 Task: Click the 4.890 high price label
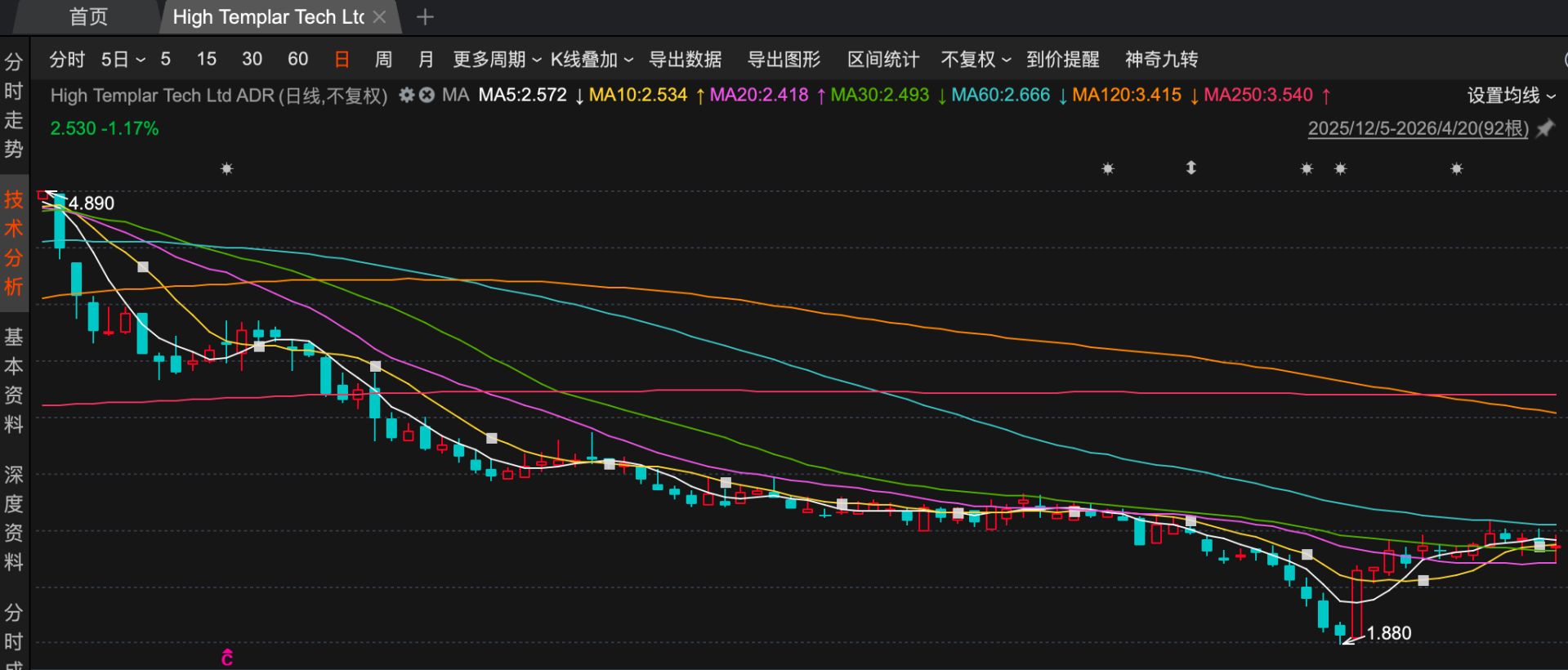pyautogui.click(x=92, y=203)
